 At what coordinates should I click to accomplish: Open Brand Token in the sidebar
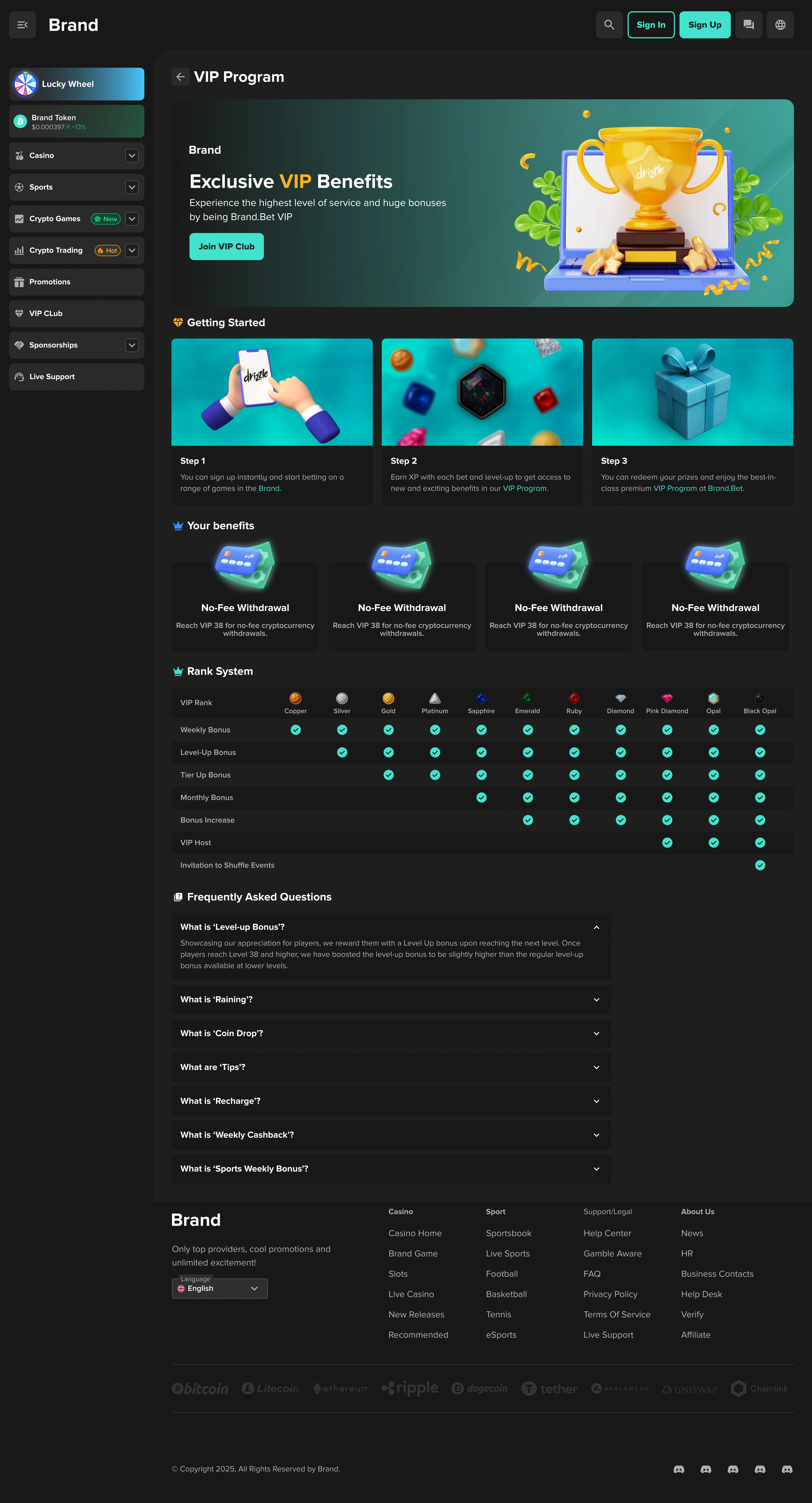point(77,121)
